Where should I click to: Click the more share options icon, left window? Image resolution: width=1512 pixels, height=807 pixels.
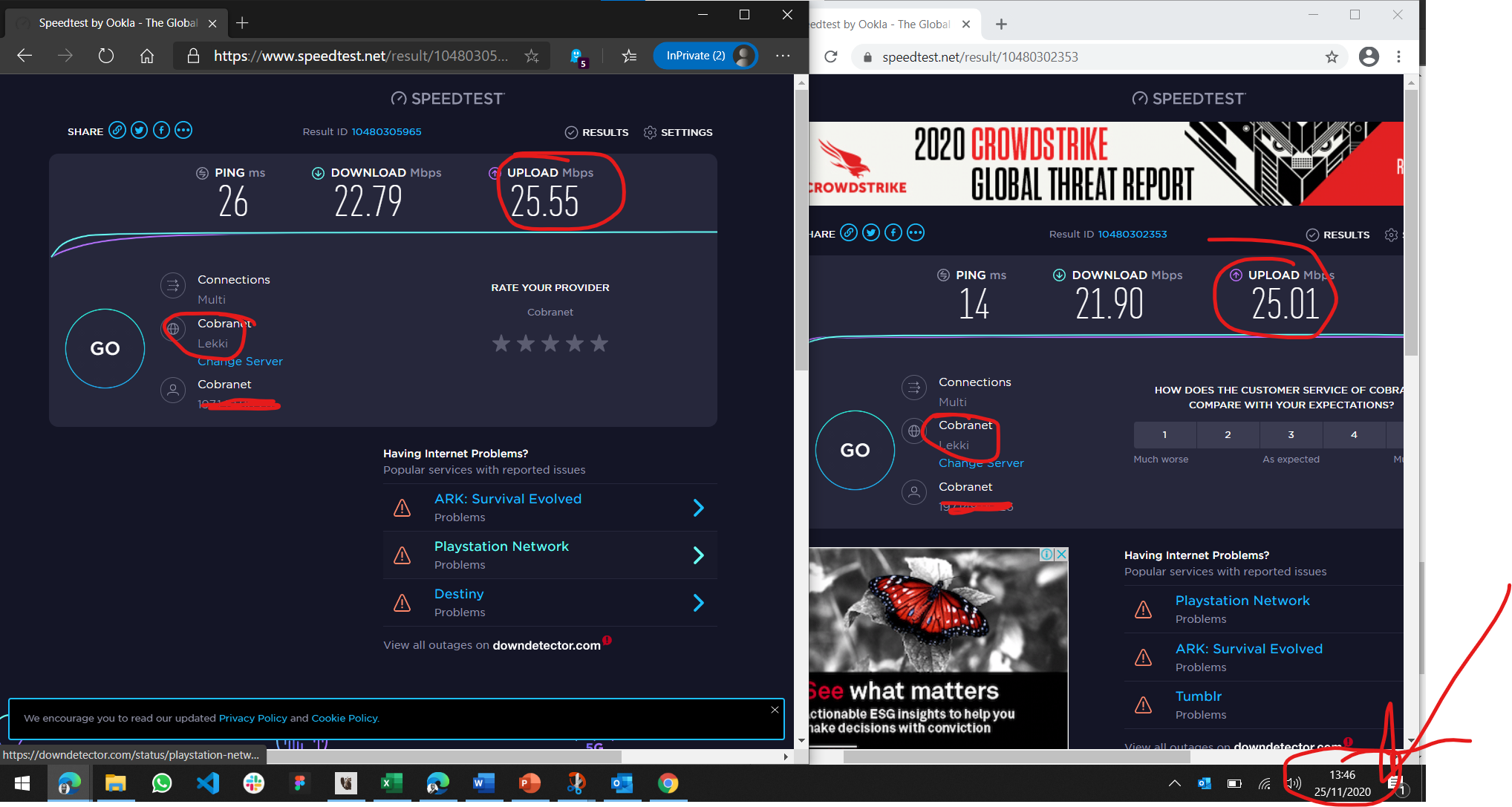183,131
